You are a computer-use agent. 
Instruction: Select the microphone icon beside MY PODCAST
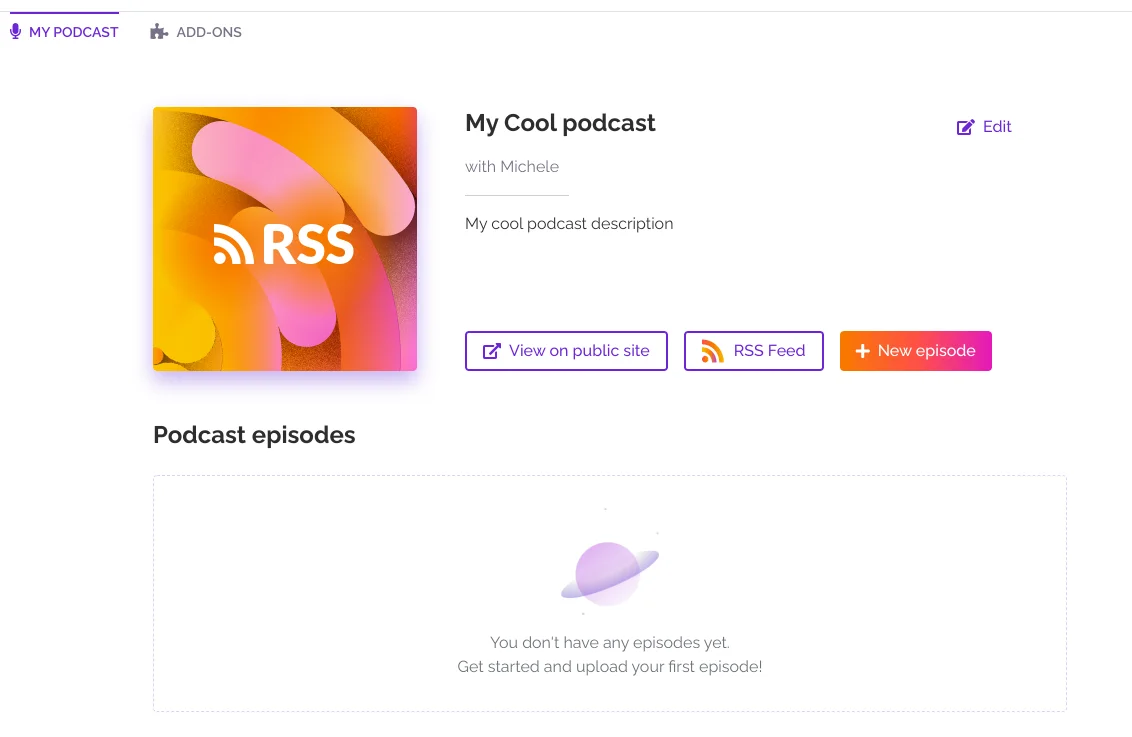pos(14,31)
